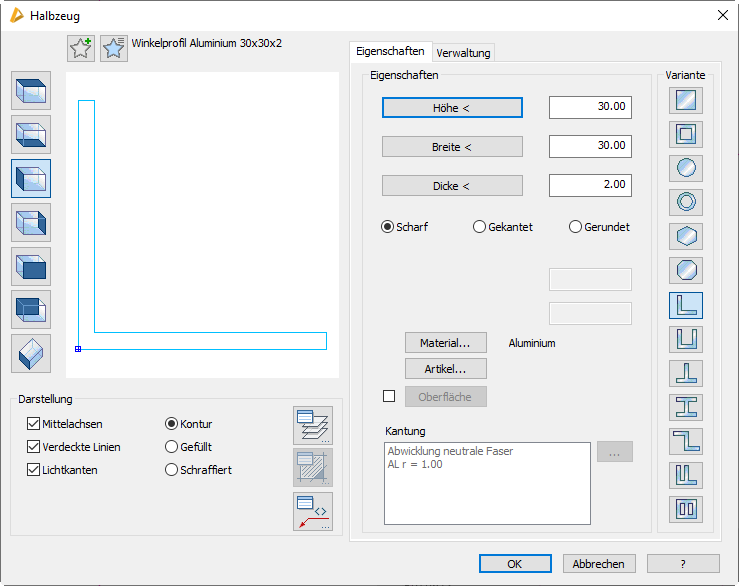Uncheck the Mittelachsen checkbox
Image resolution: width=739 pixels, height=586 pixels.
click(34, 424)
